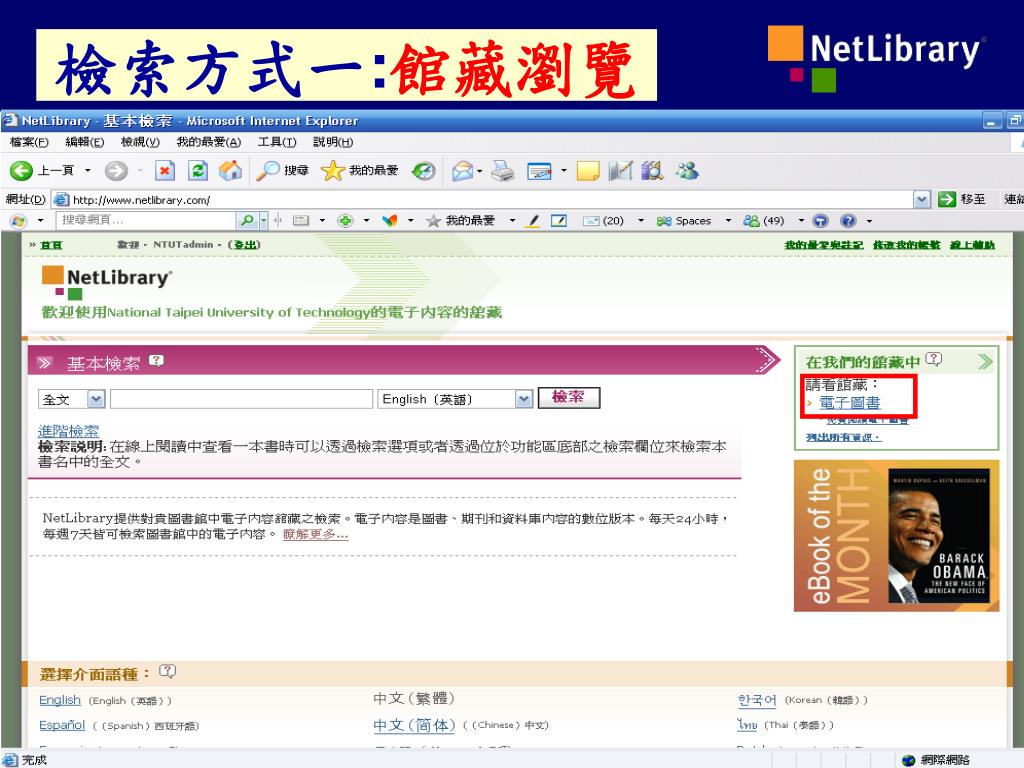
Task: Click the Messenger people icon
Action: pos(687,171)
